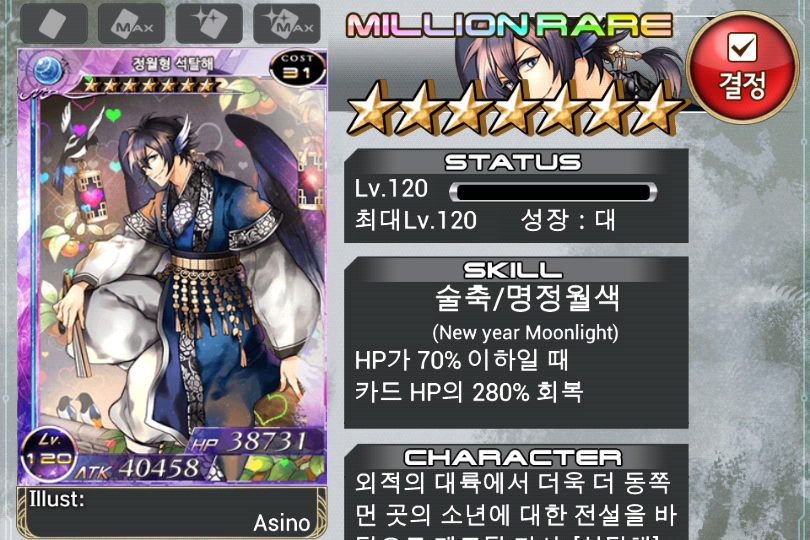Select the card MAX icon tab
Image resolution: width=810 pixels, height=540 pixels.
point(131,23)
